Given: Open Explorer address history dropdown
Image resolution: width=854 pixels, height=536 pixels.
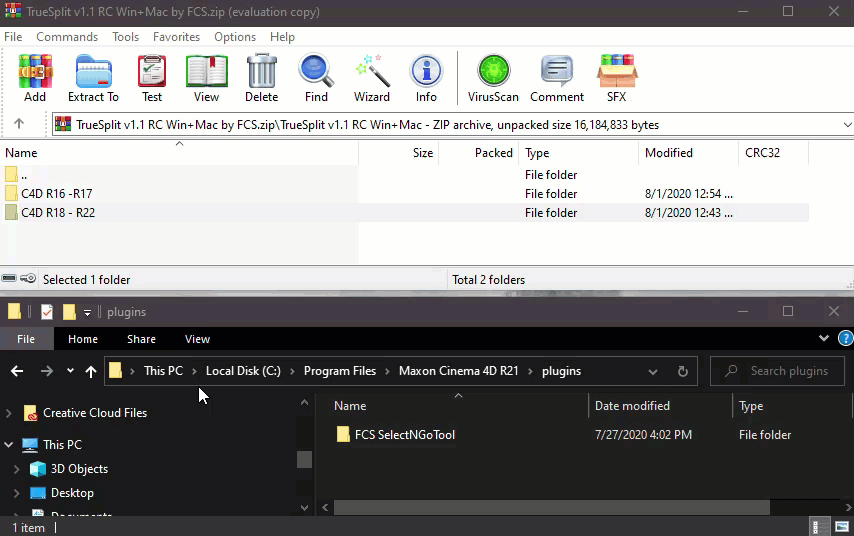Looking at the screenshot, I should pos(652,371).
